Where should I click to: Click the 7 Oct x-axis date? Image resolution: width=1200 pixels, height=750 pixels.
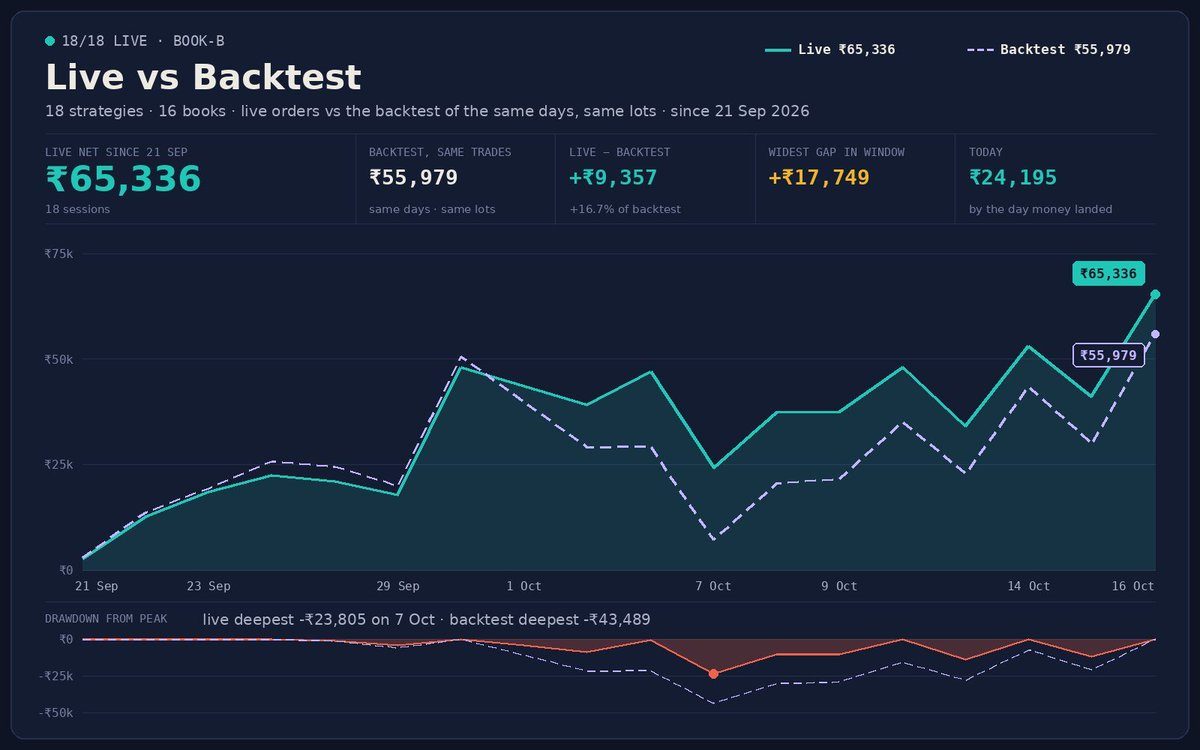coord(713,586)
